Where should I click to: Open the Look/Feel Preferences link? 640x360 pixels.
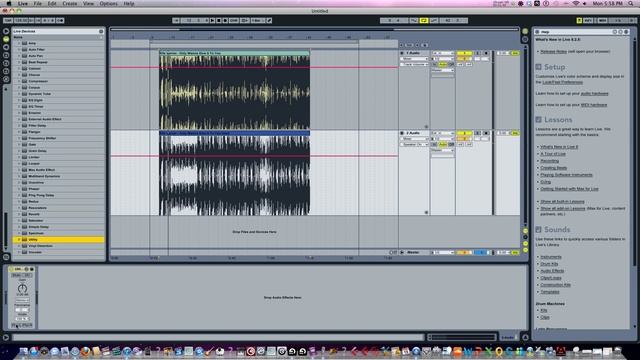coord(562,82)
